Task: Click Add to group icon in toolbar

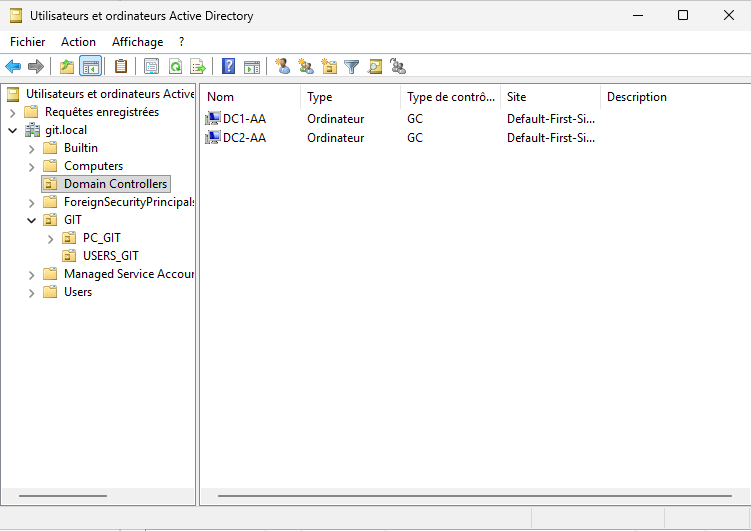Action: tap(398, 67)
